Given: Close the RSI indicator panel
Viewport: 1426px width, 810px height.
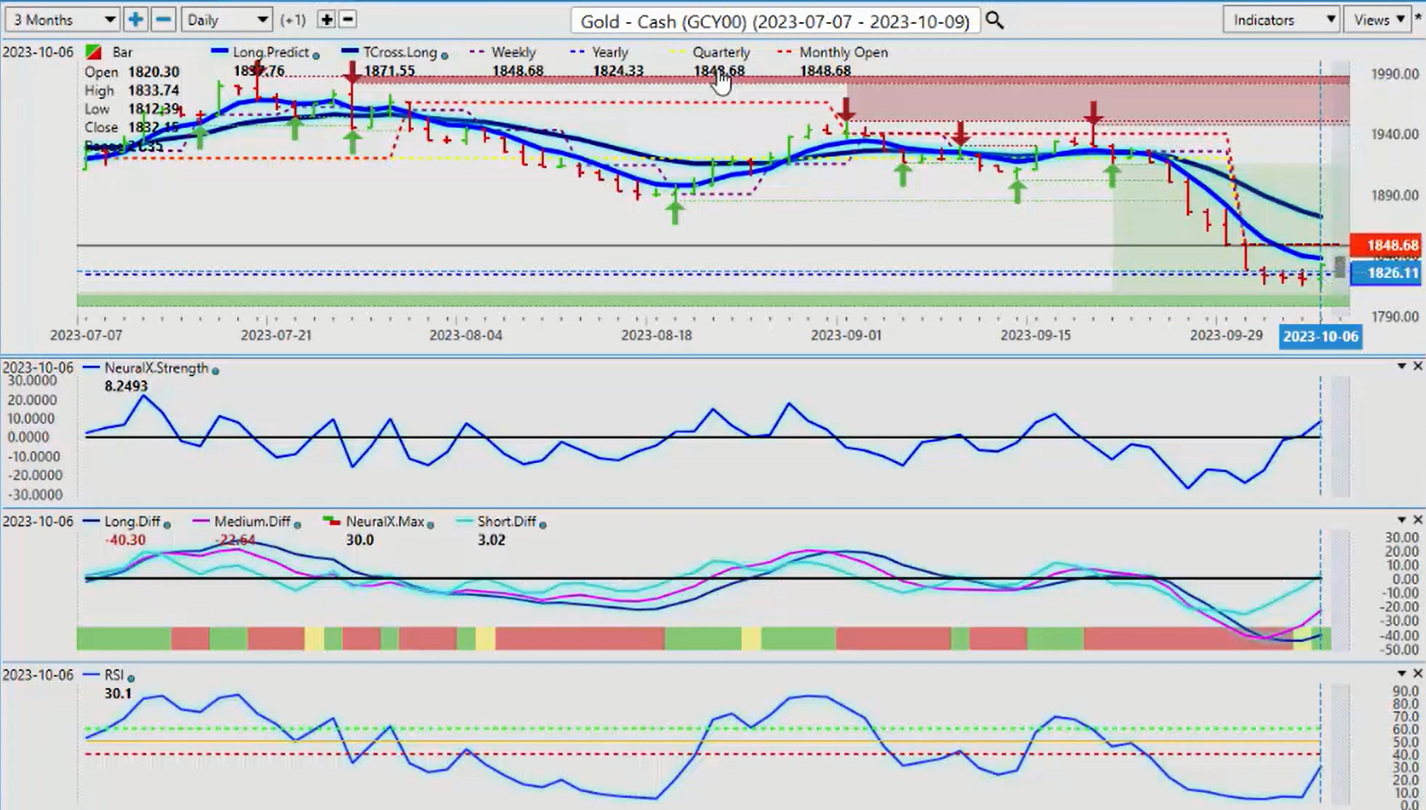Looking at the screenshot, I should coord(1417,673).
